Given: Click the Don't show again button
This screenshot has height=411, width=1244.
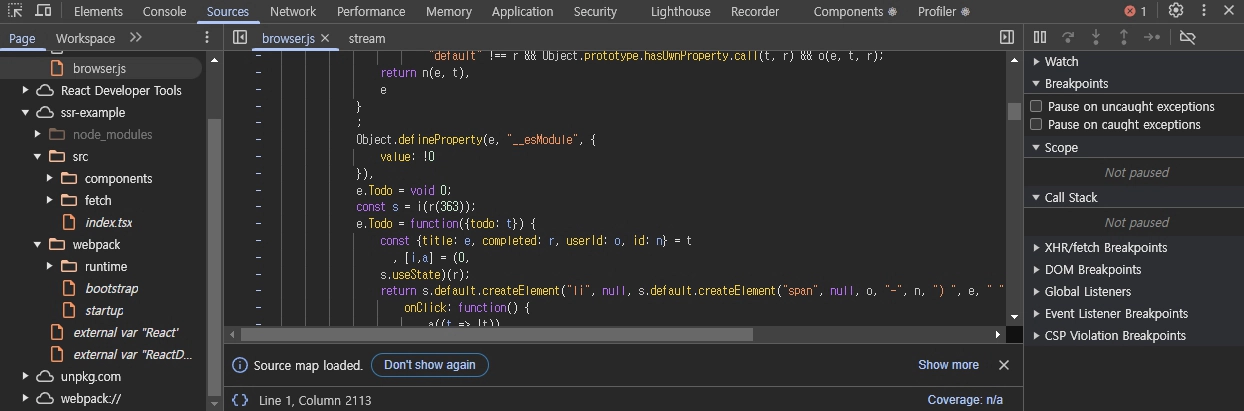Looking at the screenshot, I should click(430, 365).
